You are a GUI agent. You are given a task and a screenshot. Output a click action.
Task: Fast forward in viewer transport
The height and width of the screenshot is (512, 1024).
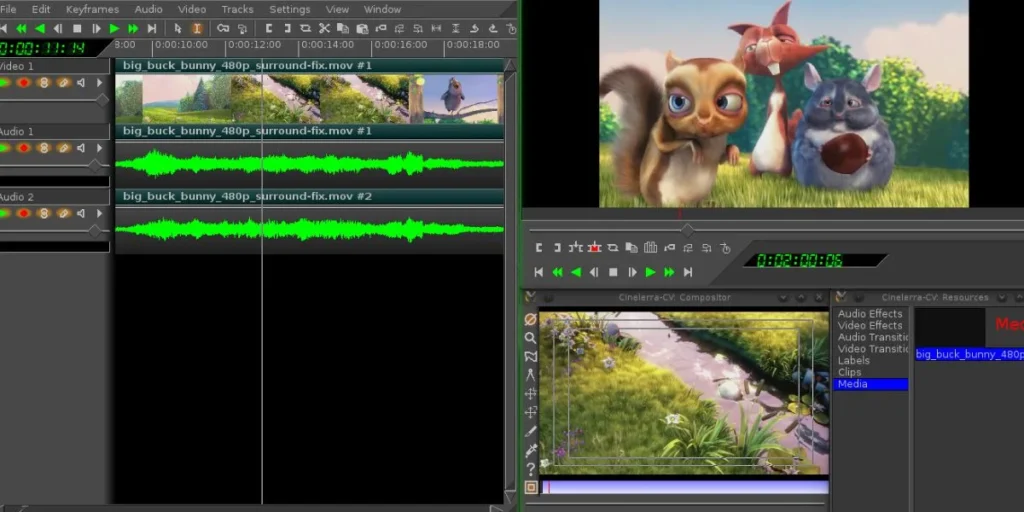[x=669, y=272]
